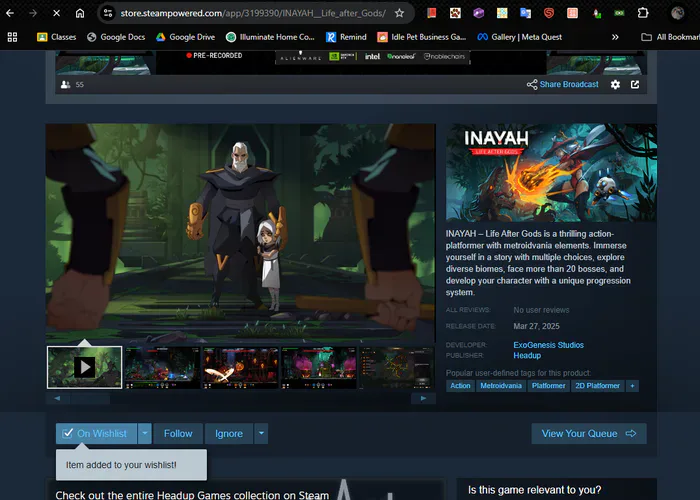Open the apps grid in bookmarks bar
Viewport: 700px width, 500px height.
[x=12, y=37]
